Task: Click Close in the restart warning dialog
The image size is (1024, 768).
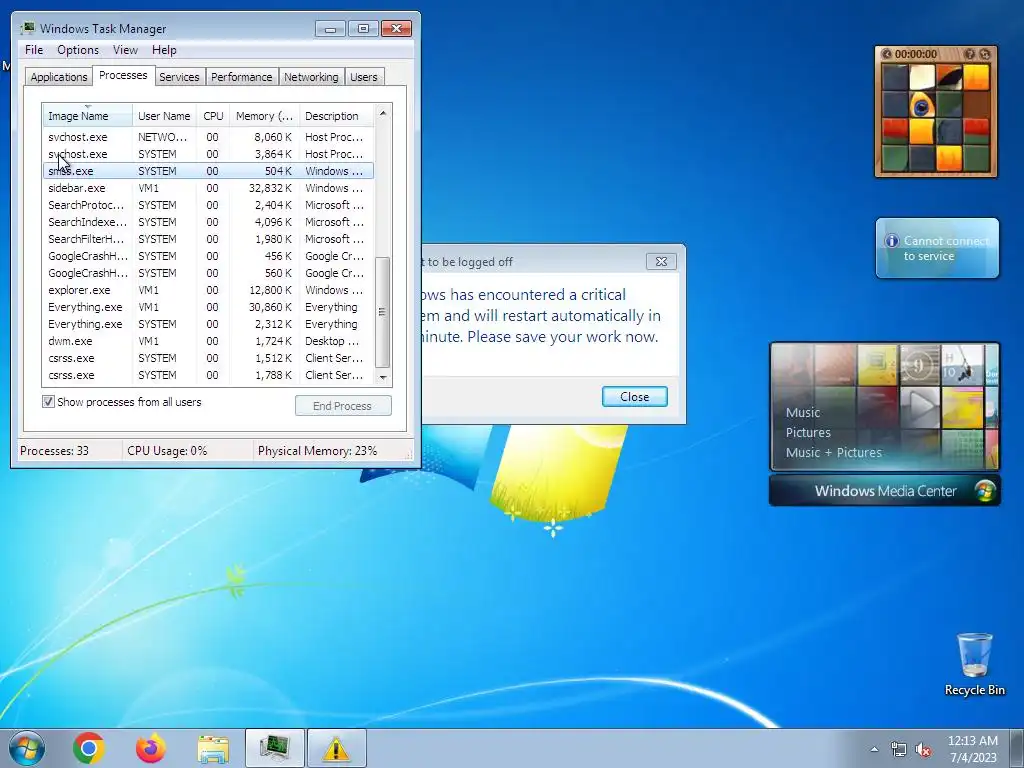Action: 634,396
